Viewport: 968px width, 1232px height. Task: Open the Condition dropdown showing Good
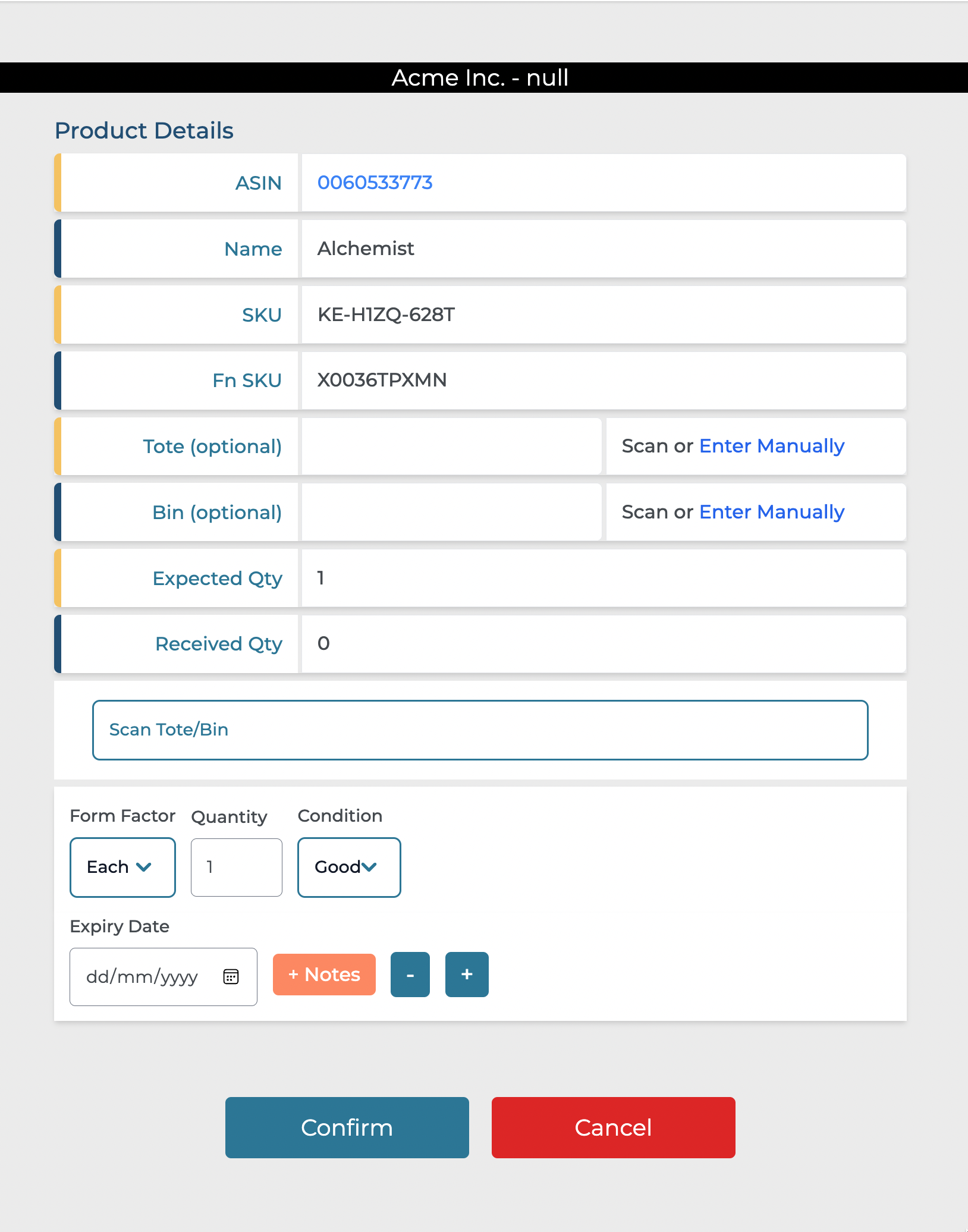pos(348,867)
